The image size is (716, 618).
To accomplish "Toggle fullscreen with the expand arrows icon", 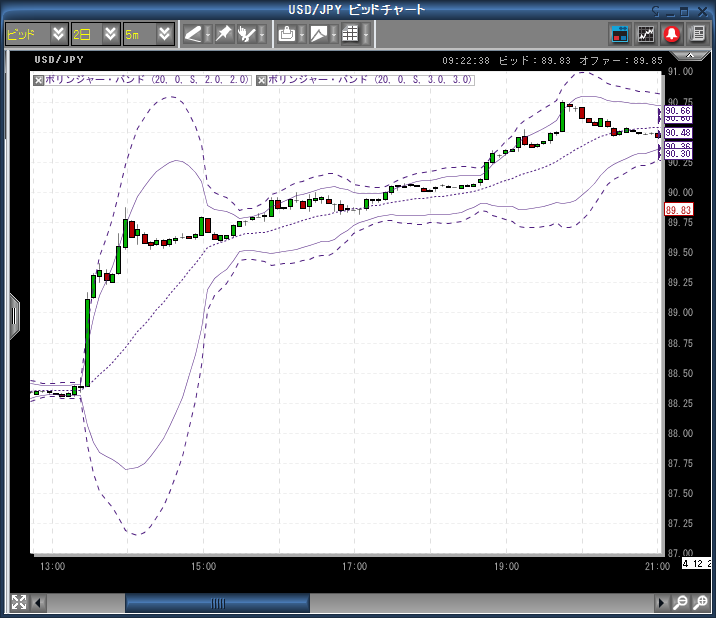I will (x=18, y=603).
